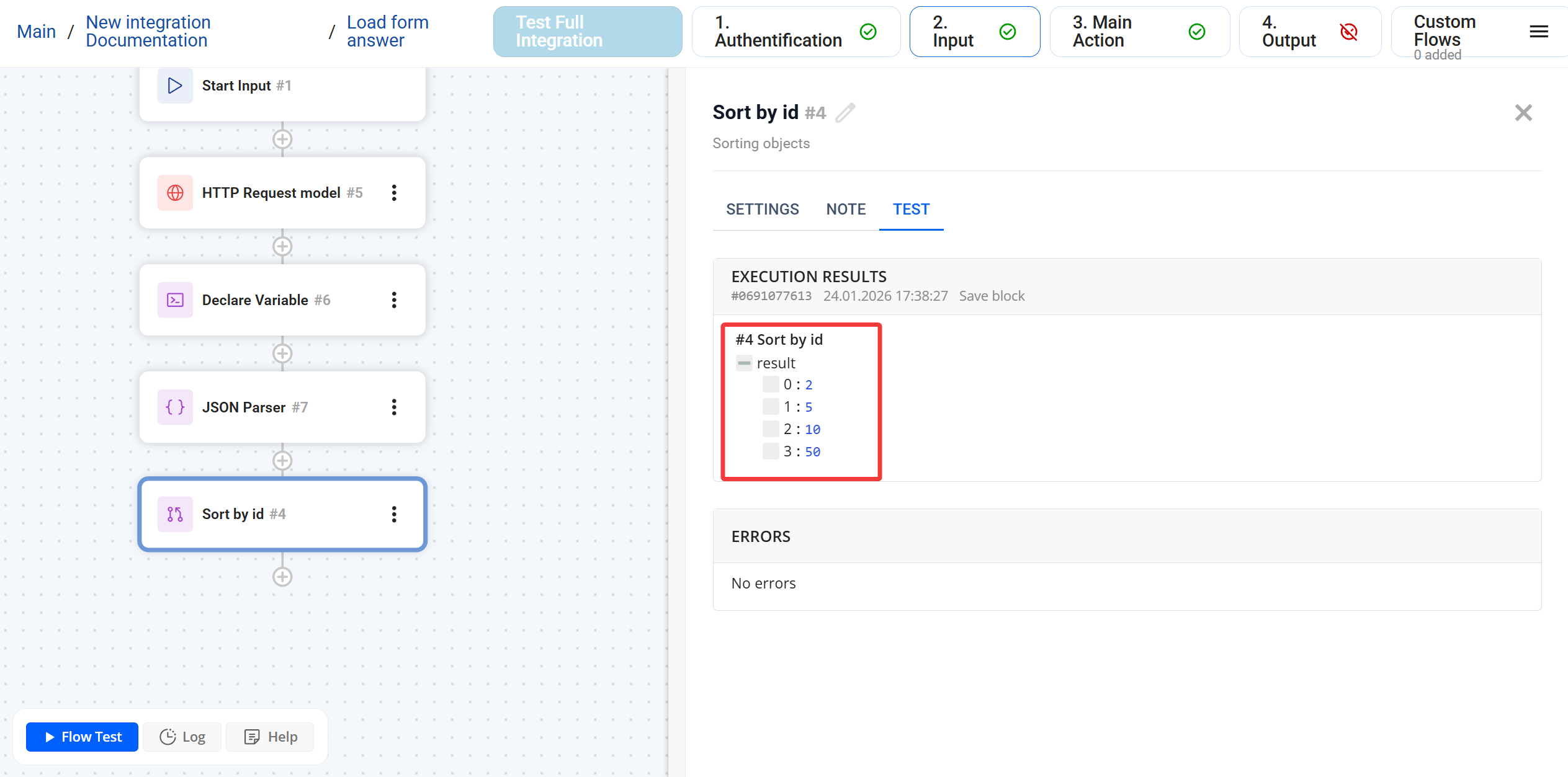Viewport: 1568px width, 777px height.
Task: Open the hamburger menu at top right
Action: (1538, 32)
